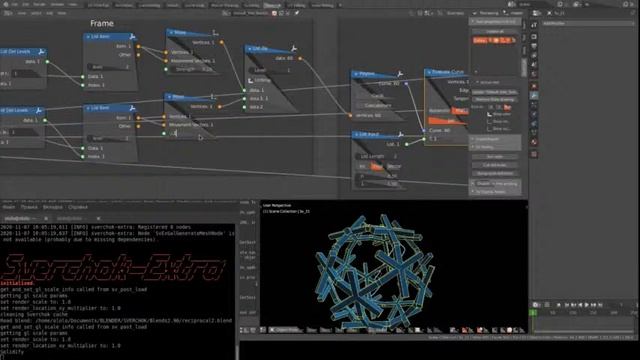Collapse the List Input node triangle
The height and width of the screenshot is (360, 640).
click(356, 134)
